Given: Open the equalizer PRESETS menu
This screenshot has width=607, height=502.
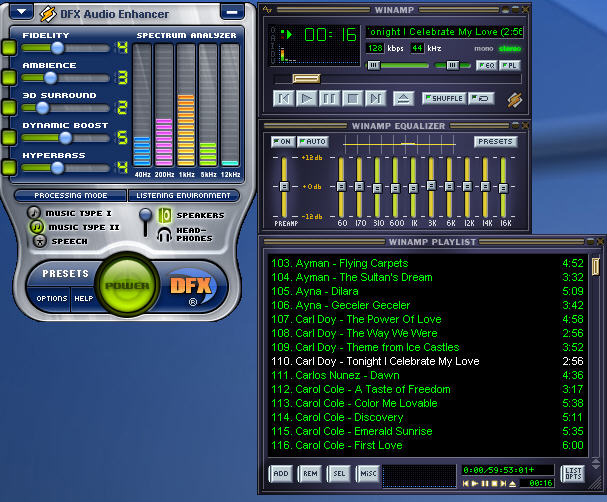Looking at the screenshot, I should 495,142.
